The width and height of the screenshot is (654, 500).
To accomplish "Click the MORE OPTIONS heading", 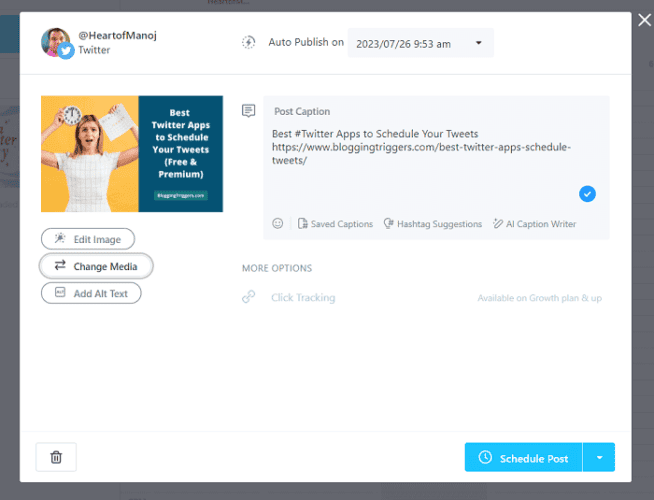I will 277,268.
